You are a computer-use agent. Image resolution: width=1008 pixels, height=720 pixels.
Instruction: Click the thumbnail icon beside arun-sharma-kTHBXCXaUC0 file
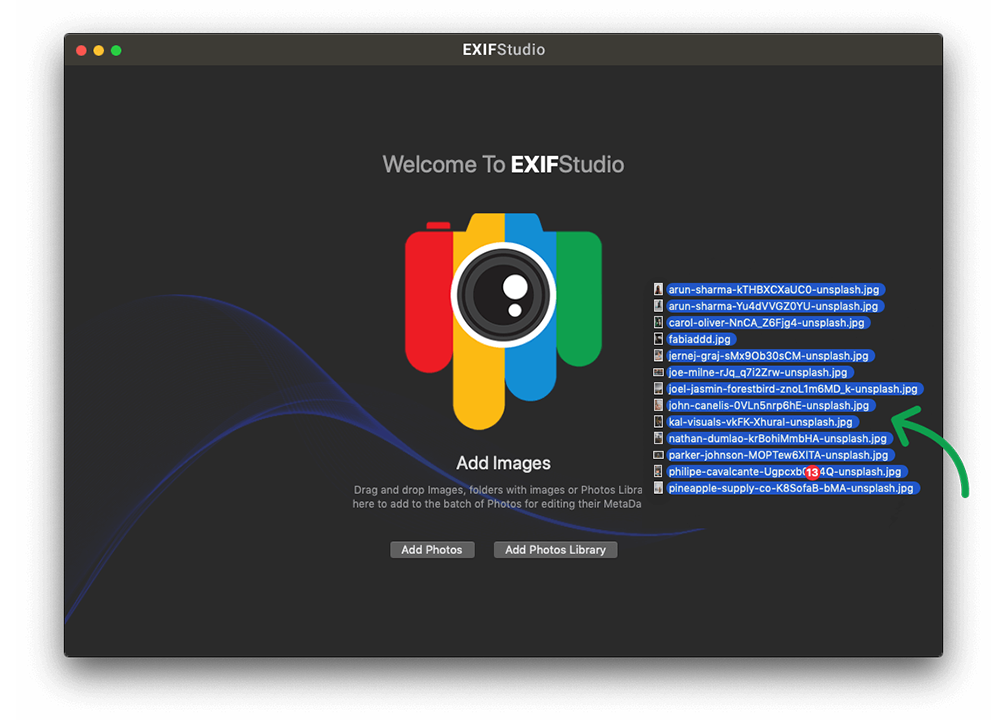click(658, 289)
